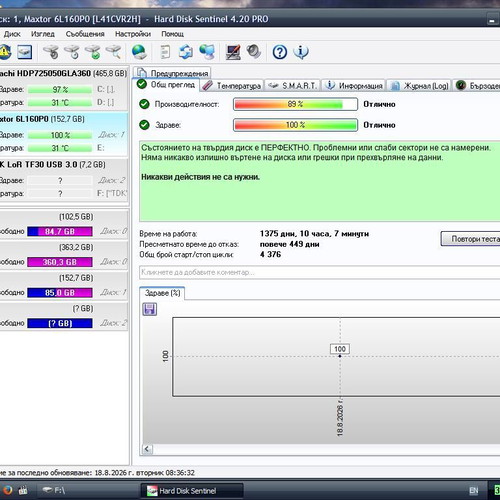The image size is (500, 500).
Task: Click the disk icon with green checkmark
Action: point(93,52)
